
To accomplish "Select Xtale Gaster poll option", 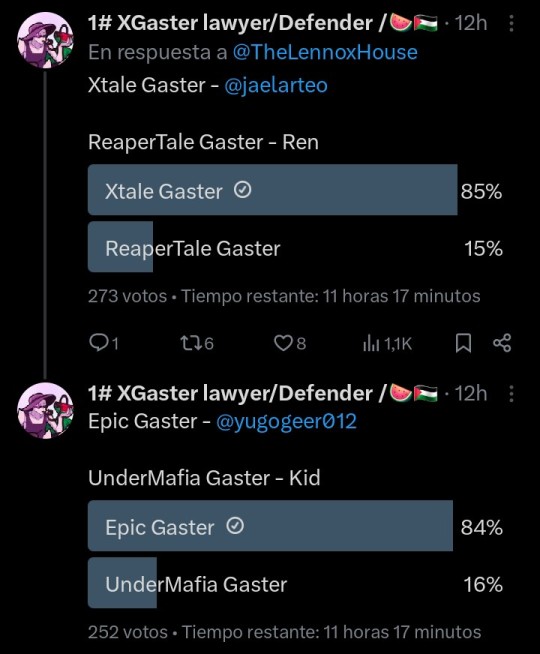I will click(x=295, y=190).
